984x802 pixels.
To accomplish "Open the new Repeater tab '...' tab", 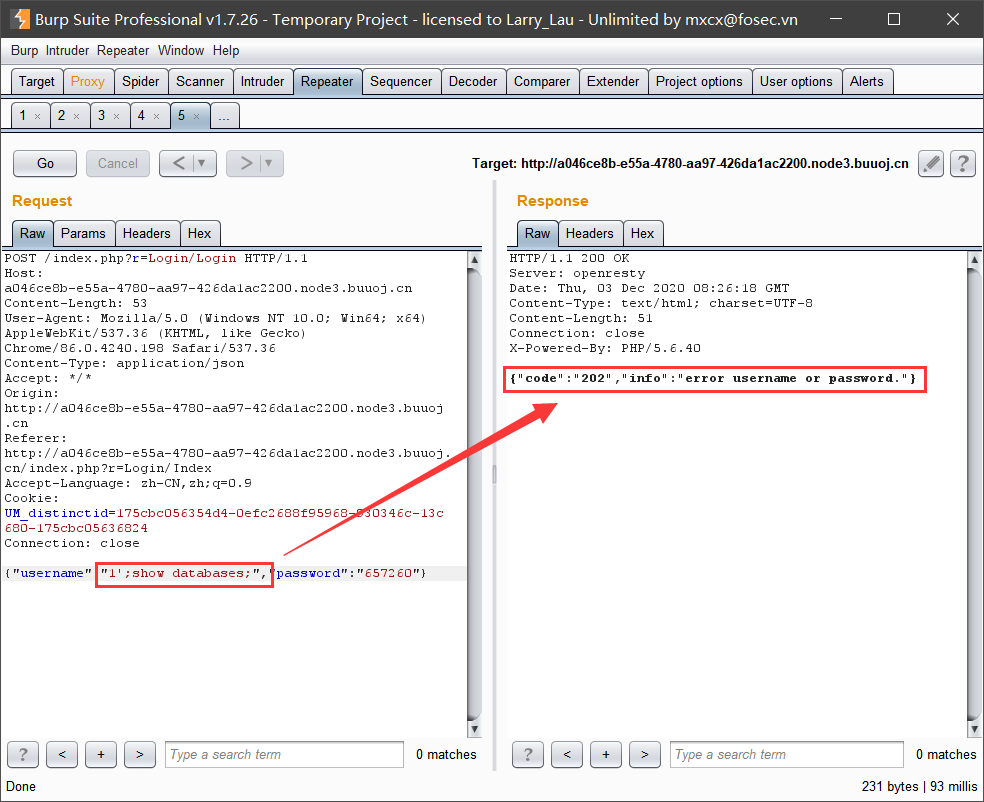I will pyautogui.click(x=224, y=116).
